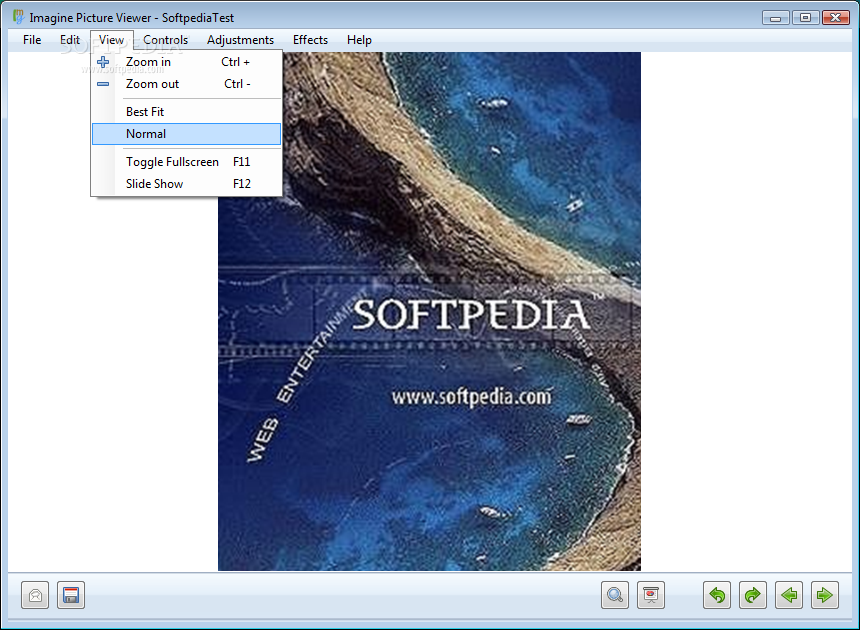Screen dimensions: 860x630
Task: Close the open View menu
Action: 111,40
